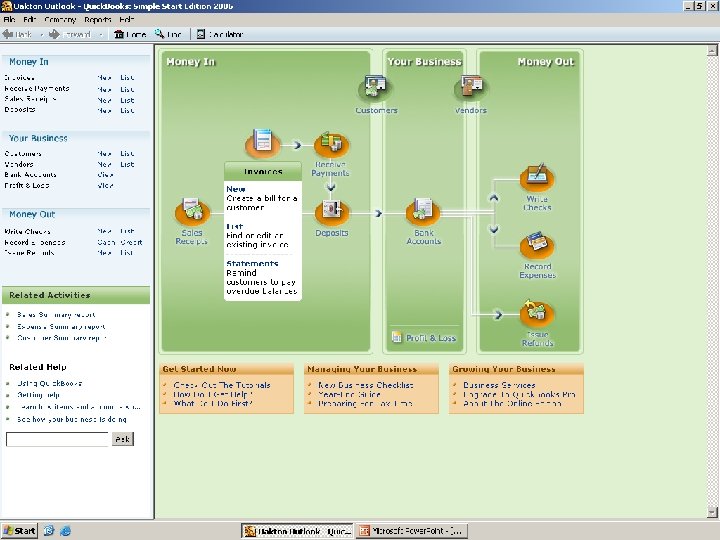Viewport: 720px width, 540px height.
Task: Open Check Out The Tutorials link
Action: (222, 385)
